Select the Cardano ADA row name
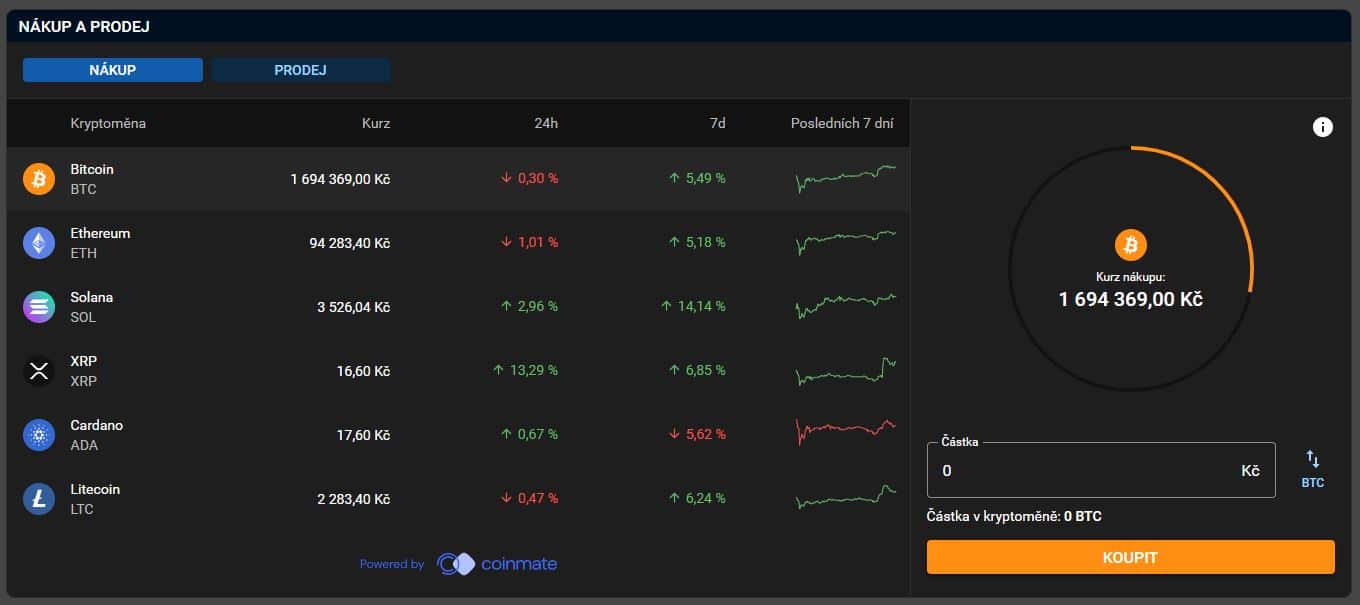Image resolution: width=1360 pixels, height=605 pixels. point(96,435)
